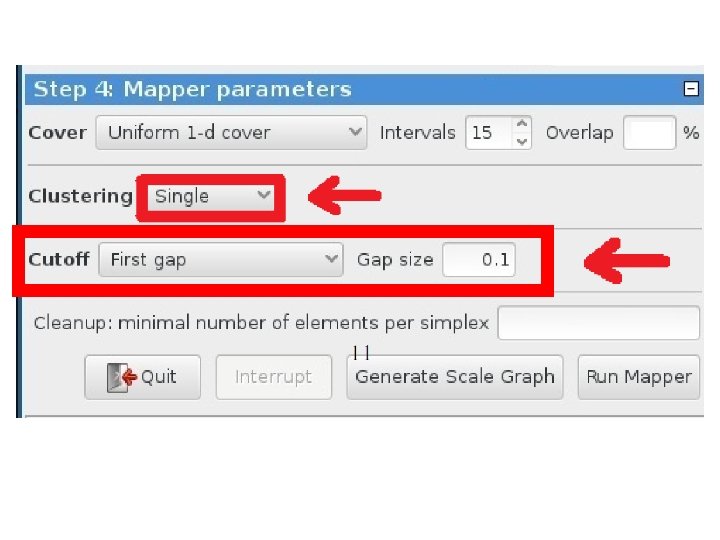Click the Quit button with door icon

point(143,377)
